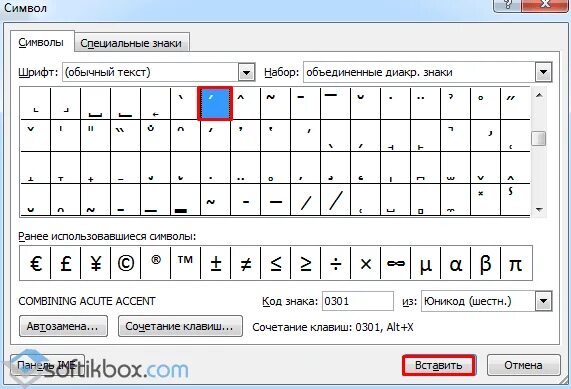Insert recently used not-equal sign
Viewport: 571px width, 389px height.
tap(245, 263)
